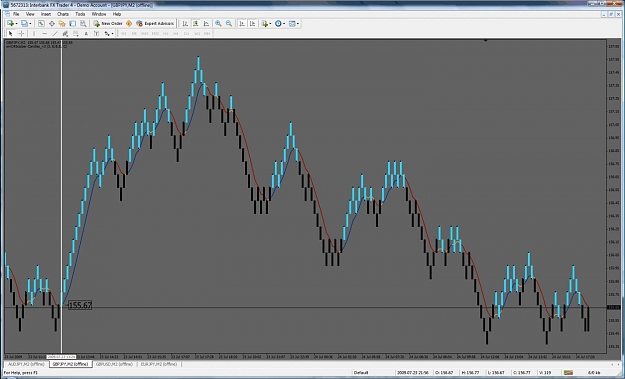This screenshot has height=379, width=625.
Task: Click the chart shift triangle marker
Action: 485,41
